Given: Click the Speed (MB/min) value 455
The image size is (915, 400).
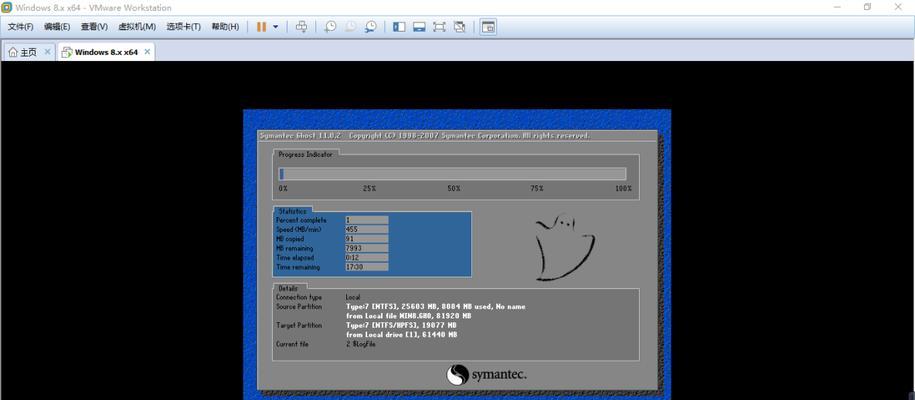Looking at the screenshot, I should (366, 229).
